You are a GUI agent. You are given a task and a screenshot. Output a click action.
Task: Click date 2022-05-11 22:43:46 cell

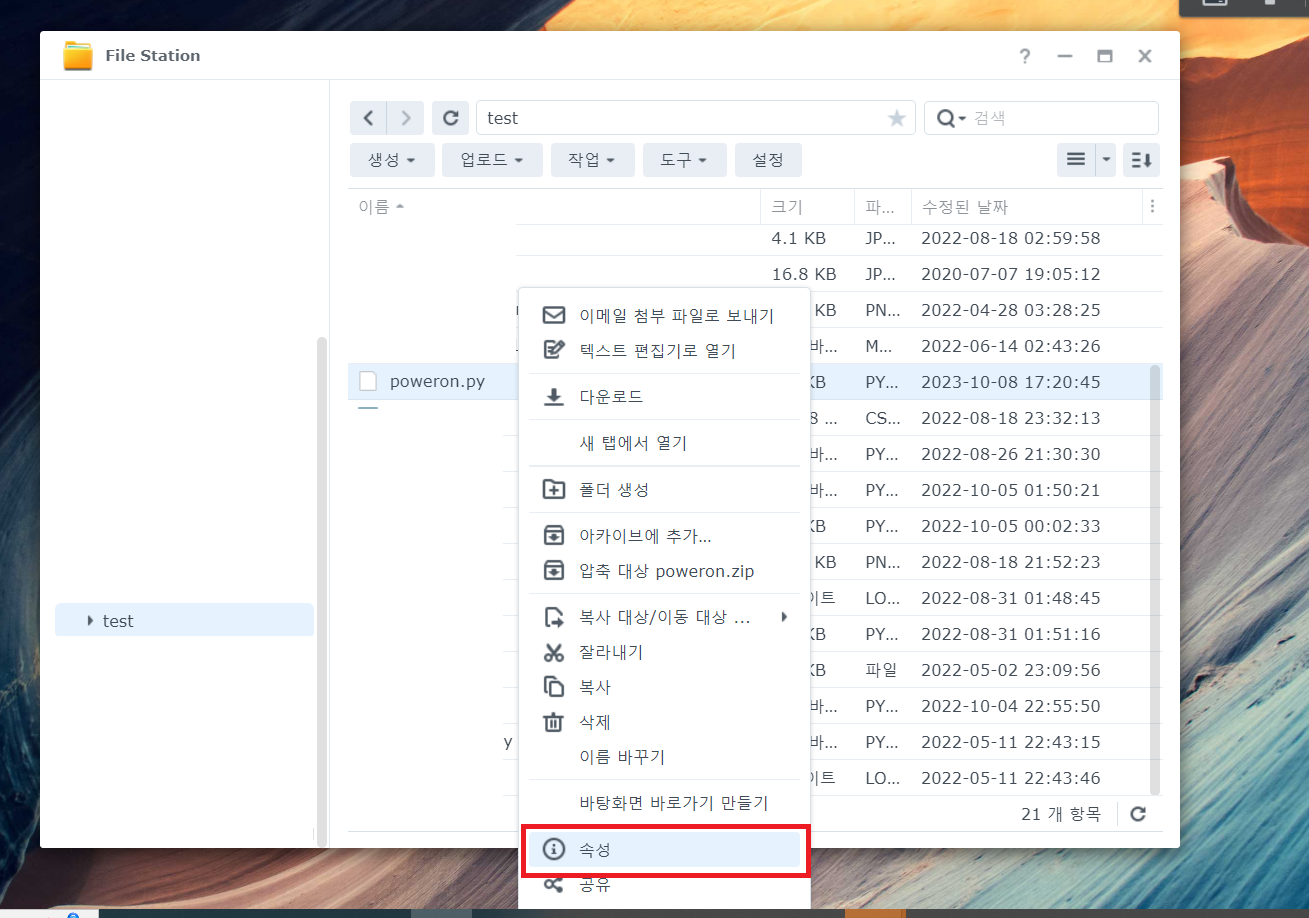pos(1010,778)
